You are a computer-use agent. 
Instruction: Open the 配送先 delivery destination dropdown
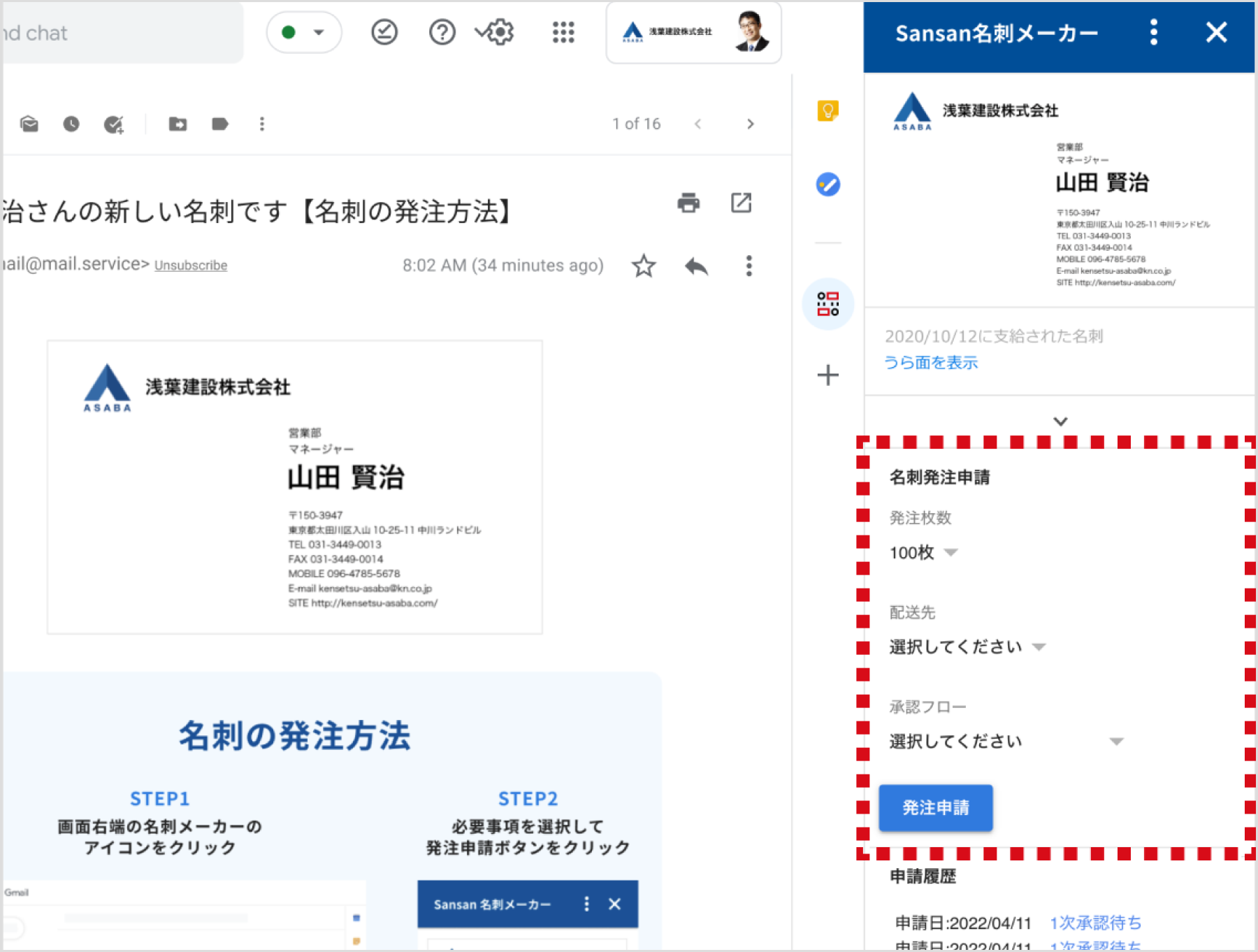point(967,647)
